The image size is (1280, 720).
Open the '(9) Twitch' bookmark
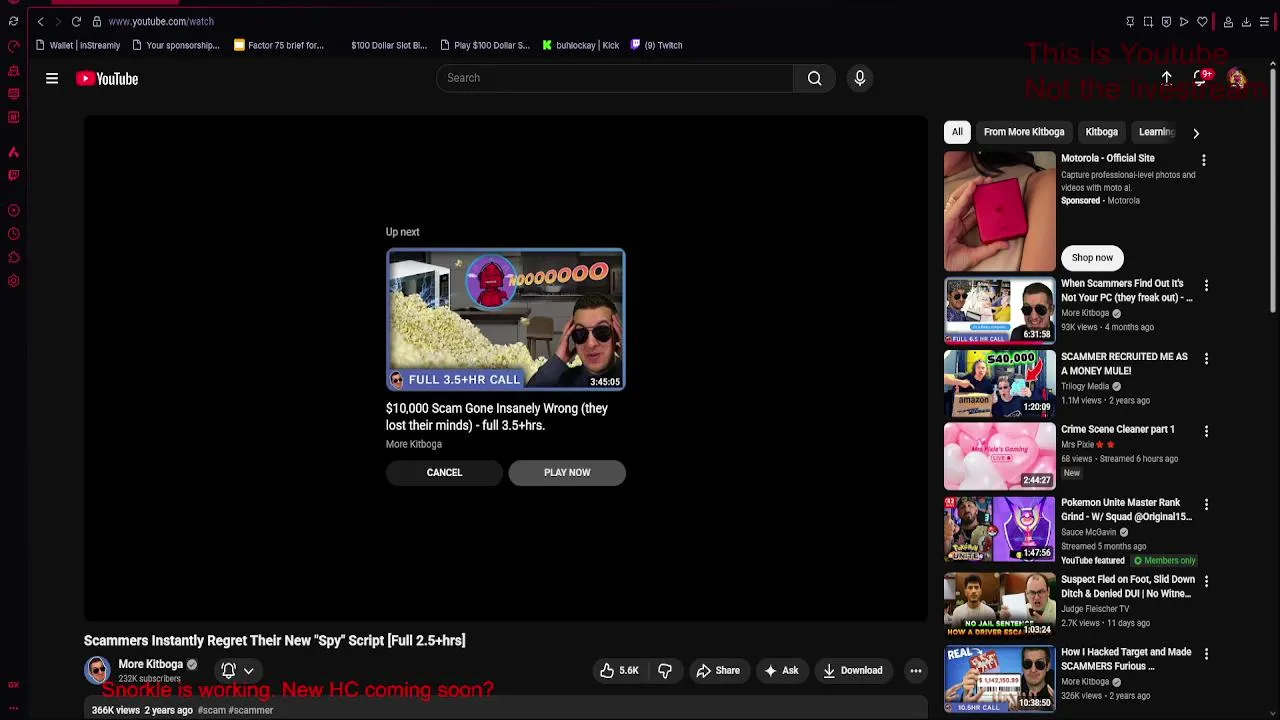tap(656, 45)
